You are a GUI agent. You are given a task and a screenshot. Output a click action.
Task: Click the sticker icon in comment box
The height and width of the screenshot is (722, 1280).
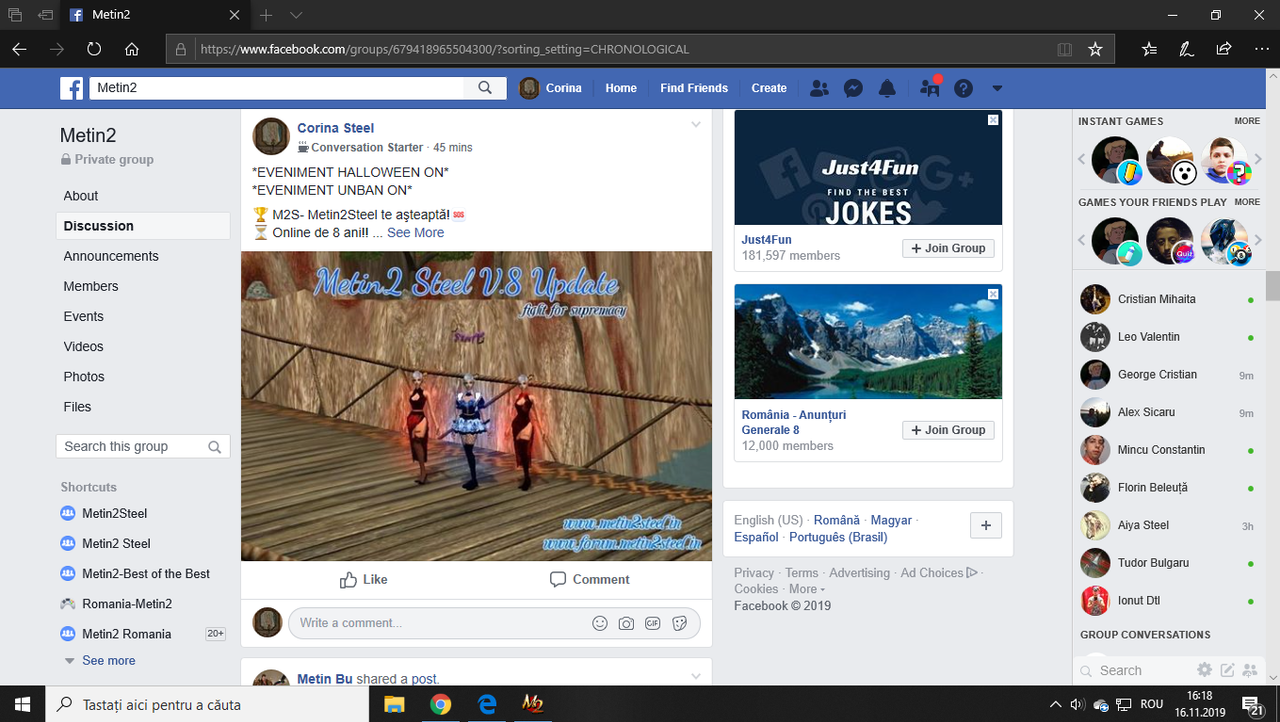pos(680,623)
